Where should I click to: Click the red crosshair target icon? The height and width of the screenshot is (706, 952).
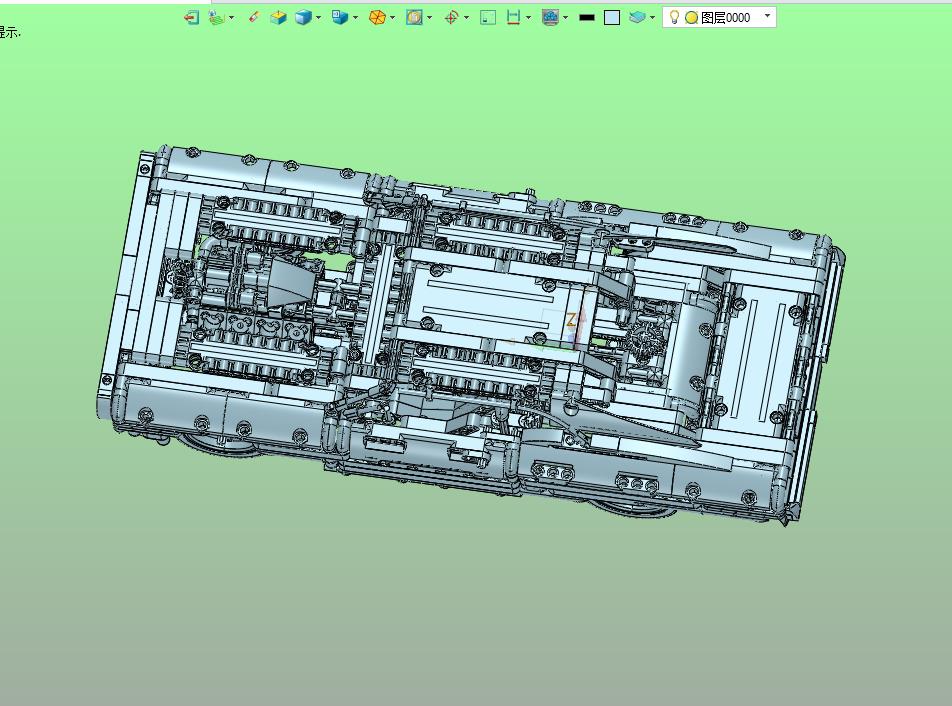click(451, 18)
